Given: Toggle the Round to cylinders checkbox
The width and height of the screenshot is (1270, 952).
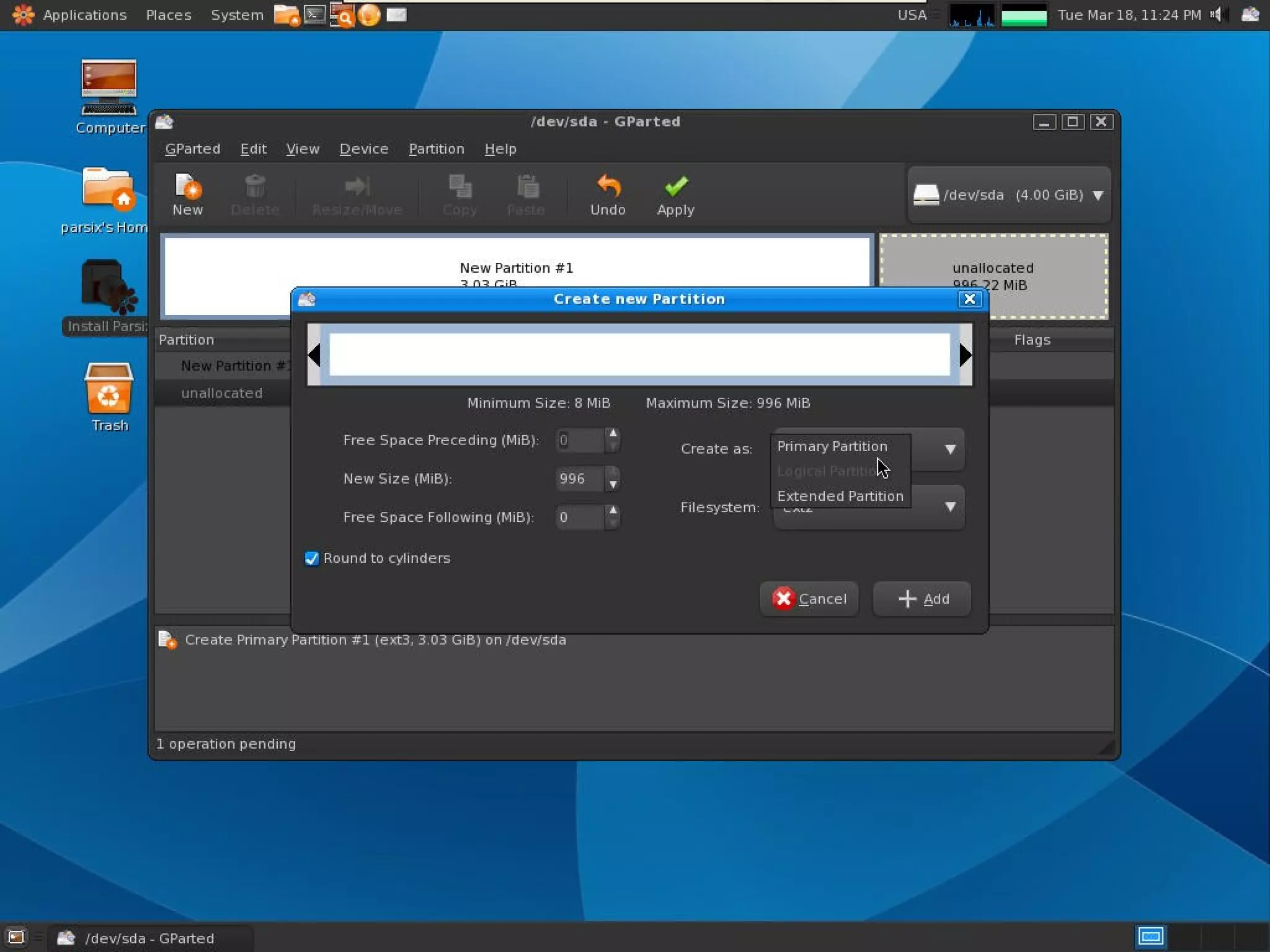Looking at the screenshot, I should click(312, 558).
